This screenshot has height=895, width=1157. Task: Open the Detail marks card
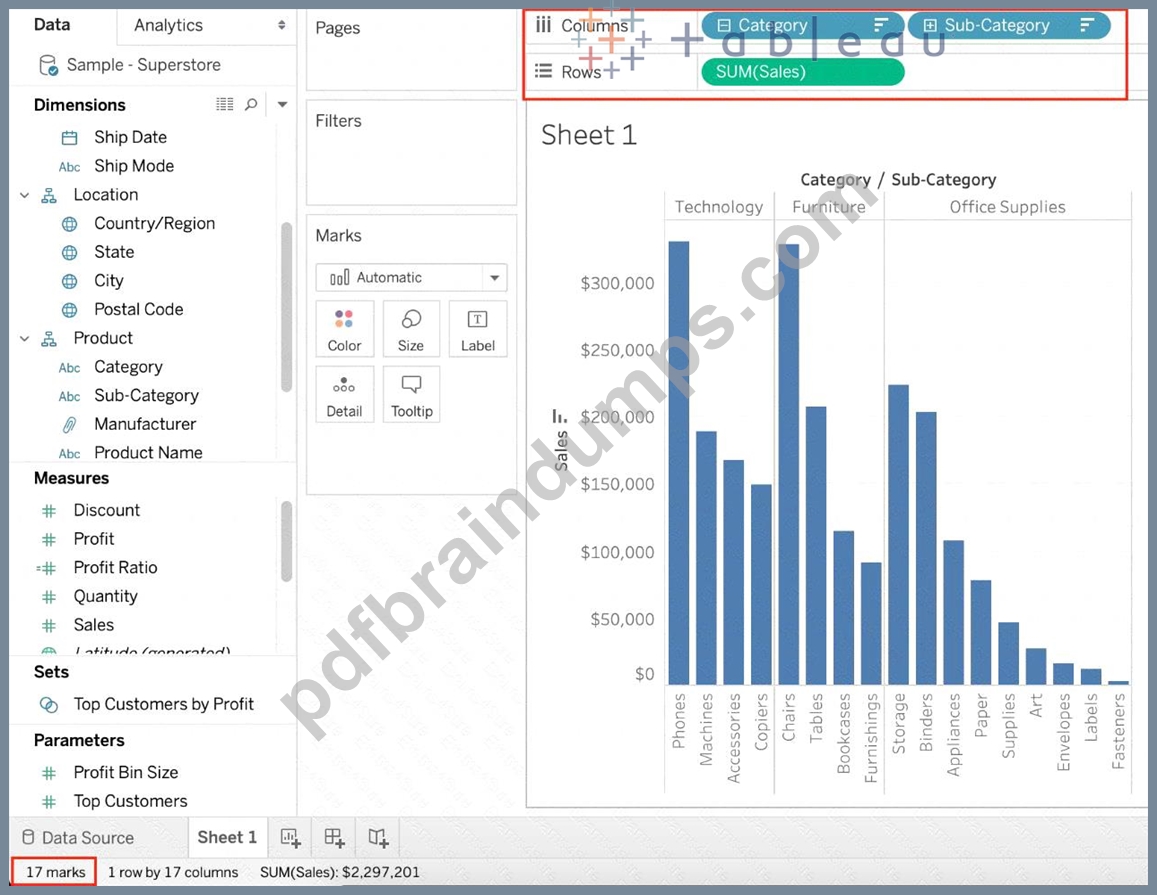[x=344, y=395]
